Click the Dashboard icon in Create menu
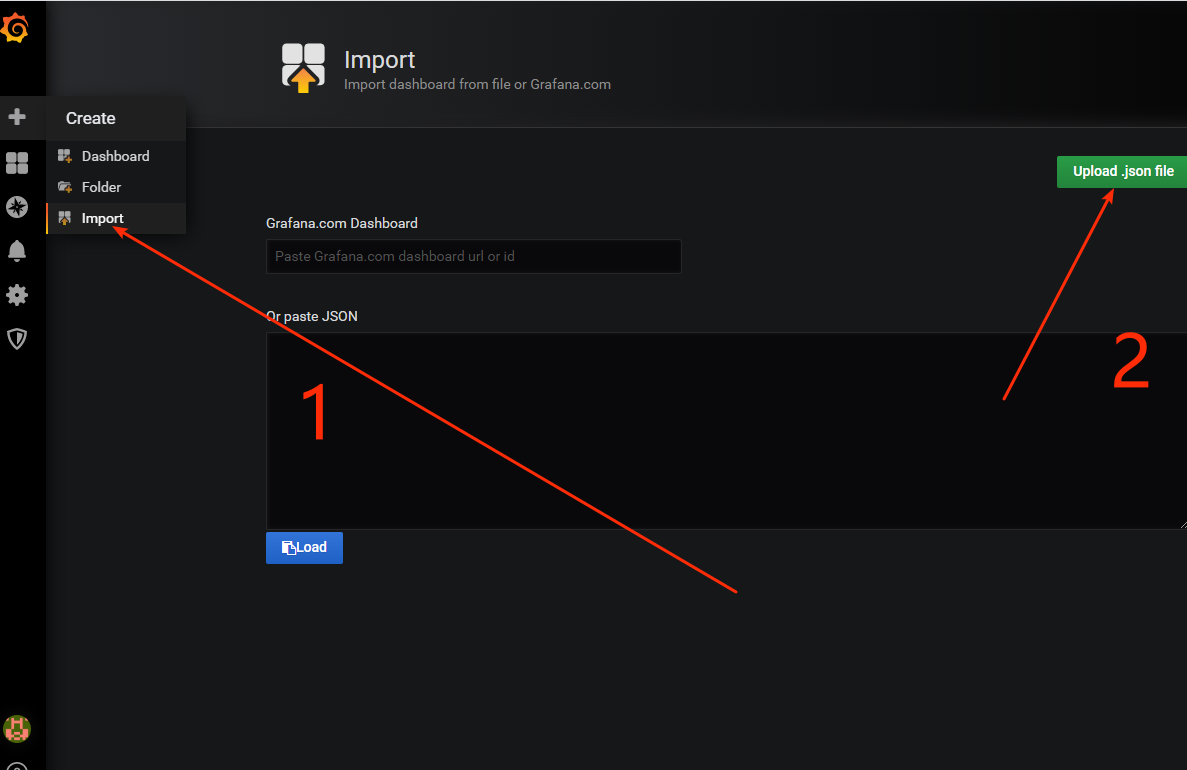This screenshot has width=1187, height=770. pos(65,156)
